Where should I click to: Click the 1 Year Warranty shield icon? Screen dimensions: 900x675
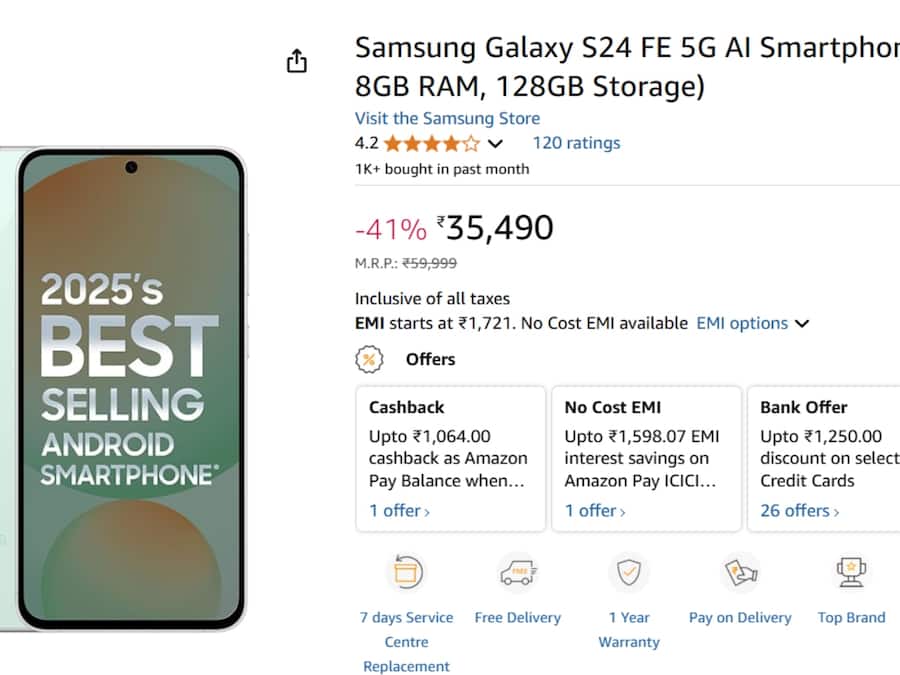pyautogui.click(x=629, y=572)
